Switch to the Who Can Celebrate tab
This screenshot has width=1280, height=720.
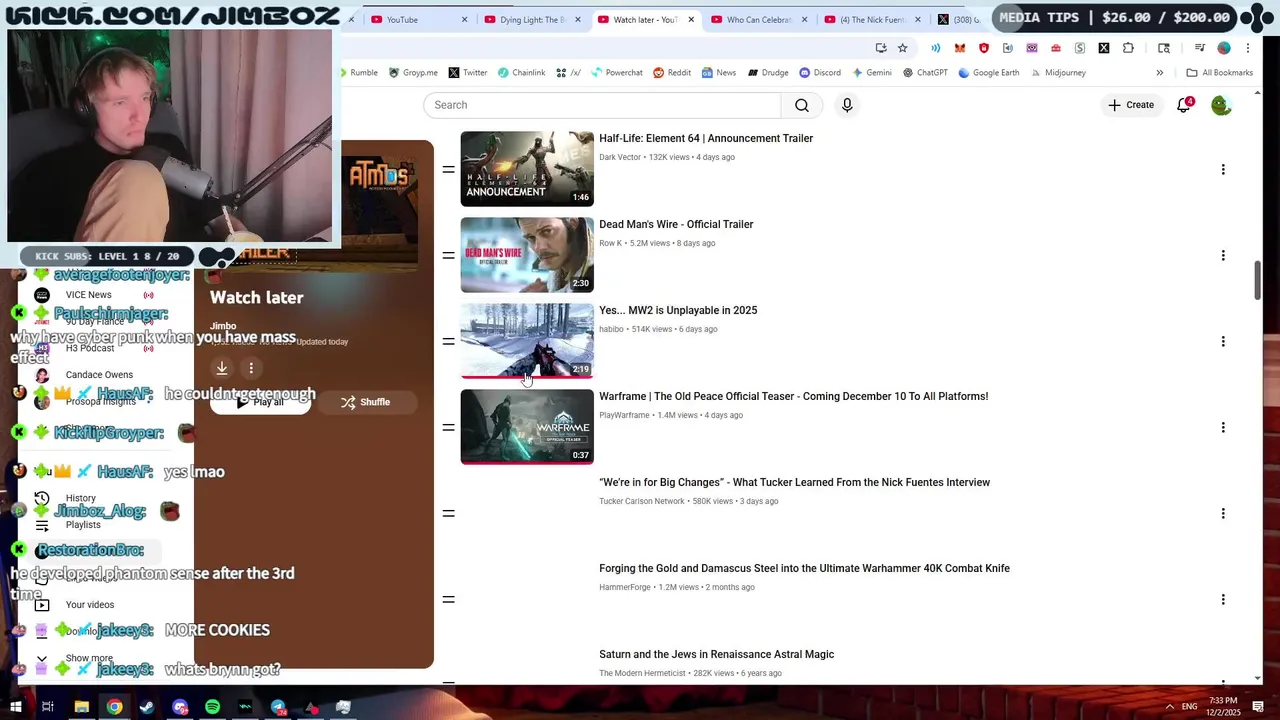coord(756,20)
